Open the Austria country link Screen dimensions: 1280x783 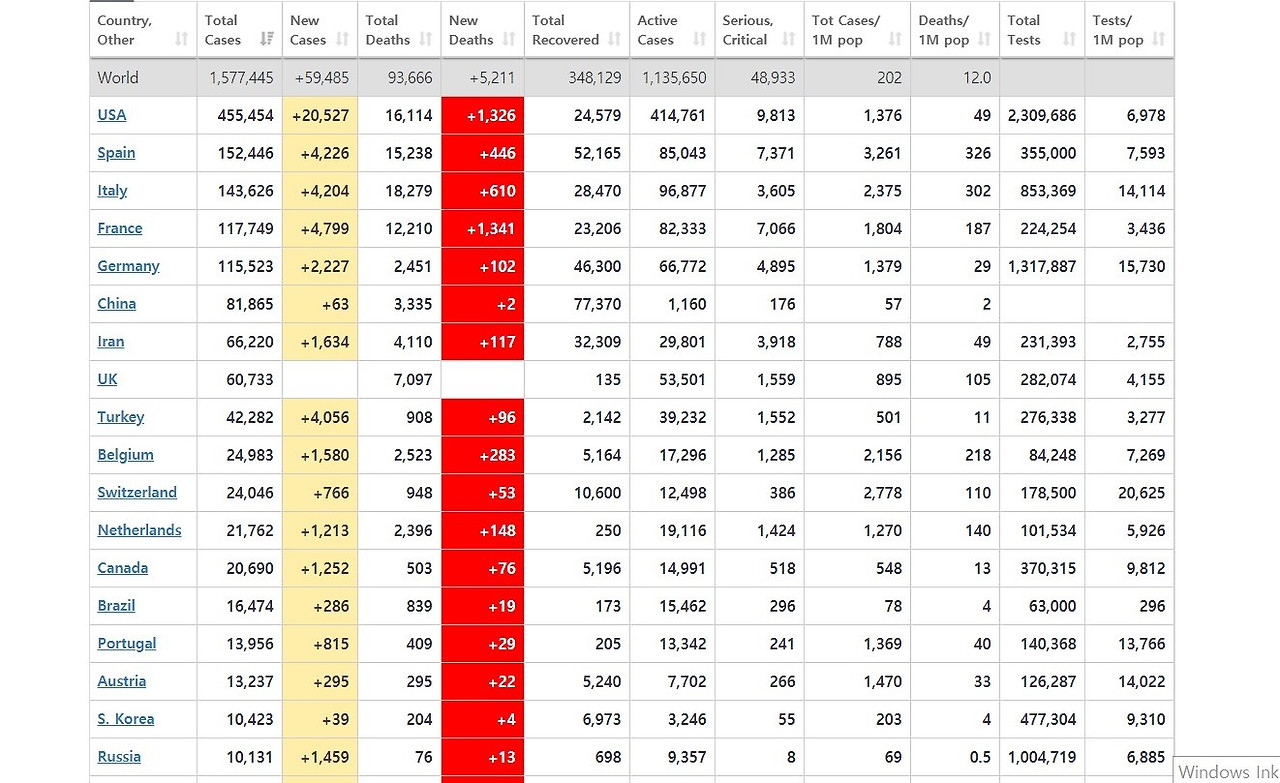click(122, 682)
